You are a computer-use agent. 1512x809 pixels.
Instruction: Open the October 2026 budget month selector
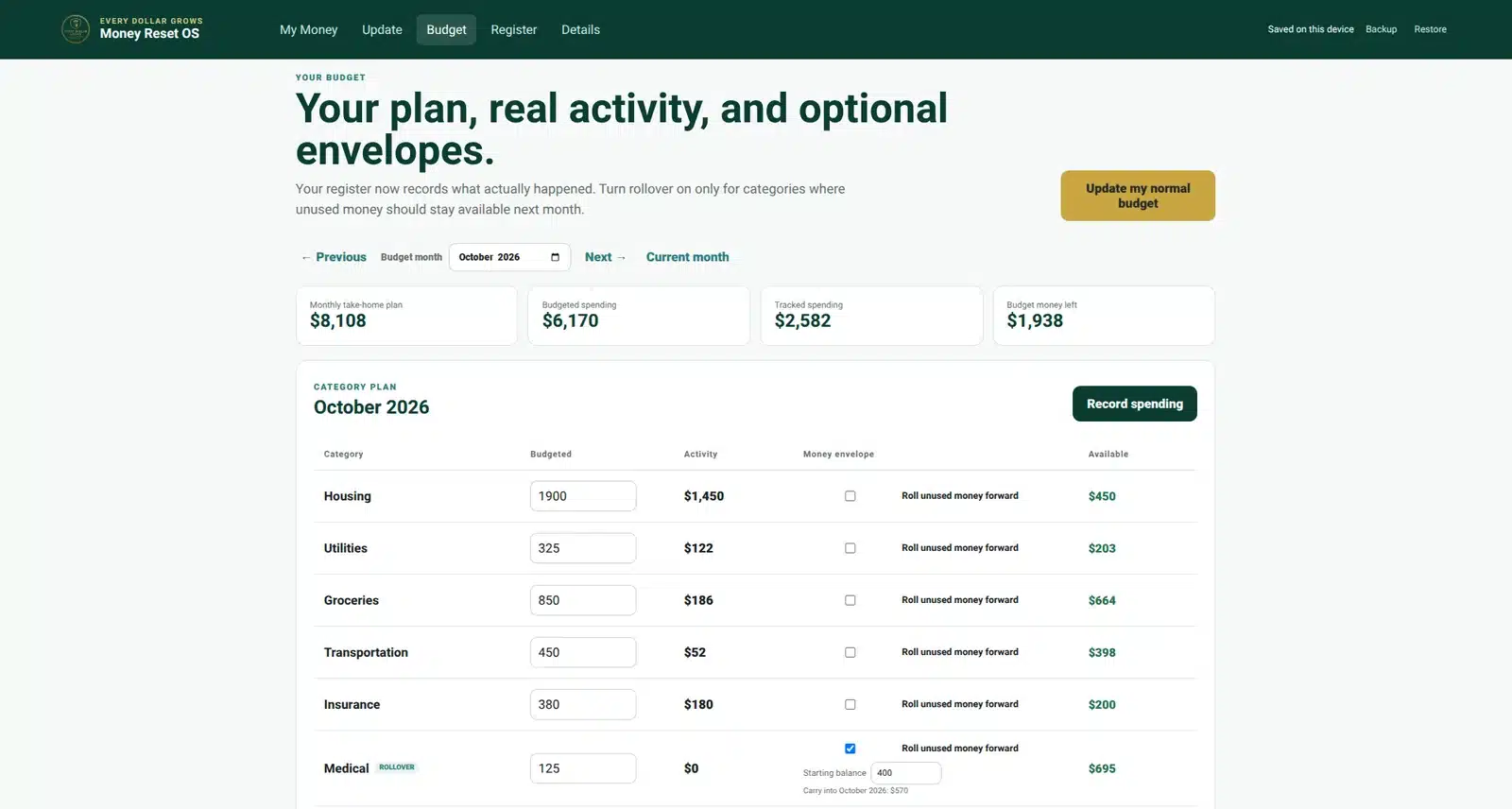pos(509,257)
